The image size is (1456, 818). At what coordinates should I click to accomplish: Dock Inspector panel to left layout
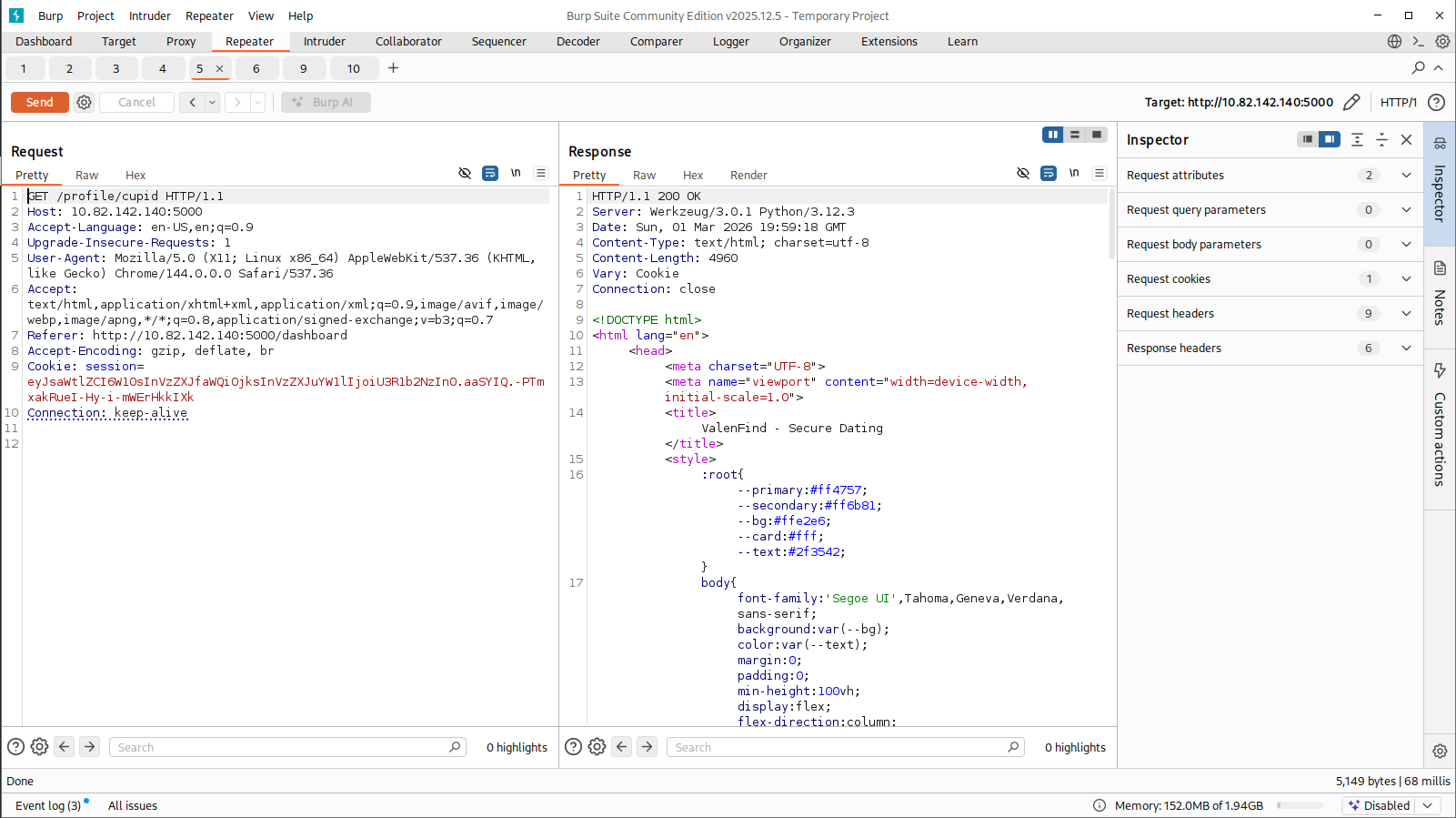[x=1308, y=139]
